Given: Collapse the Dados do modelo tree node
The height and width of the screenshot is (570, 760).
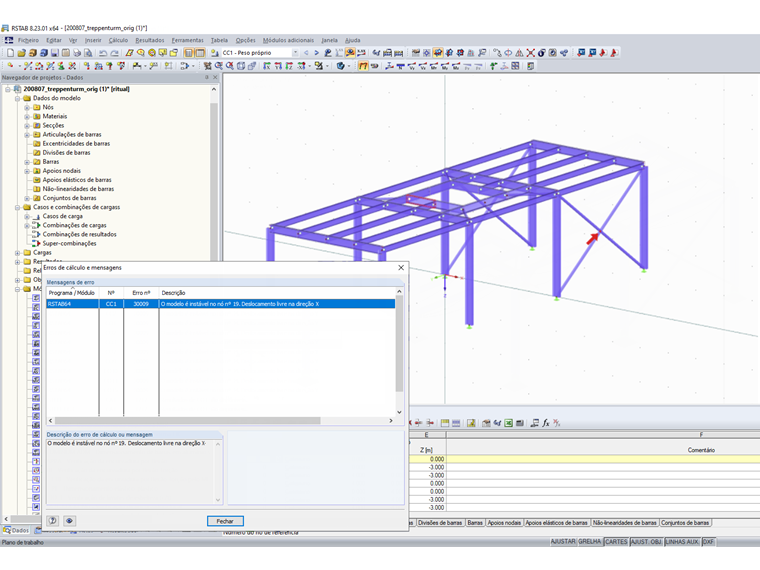Looking at the screenshot, I should 17,98.
